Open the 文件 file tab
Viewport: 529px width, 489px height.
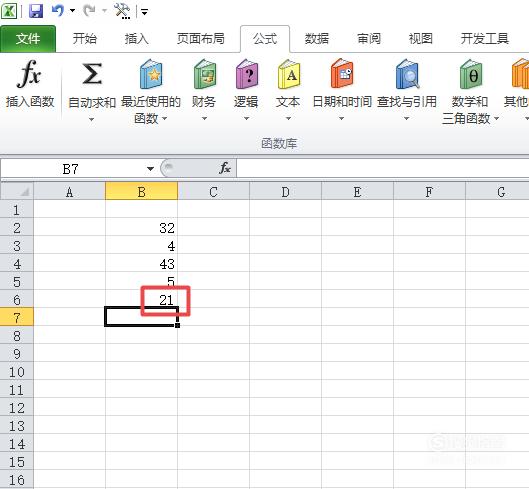click(x=28, y=39)
